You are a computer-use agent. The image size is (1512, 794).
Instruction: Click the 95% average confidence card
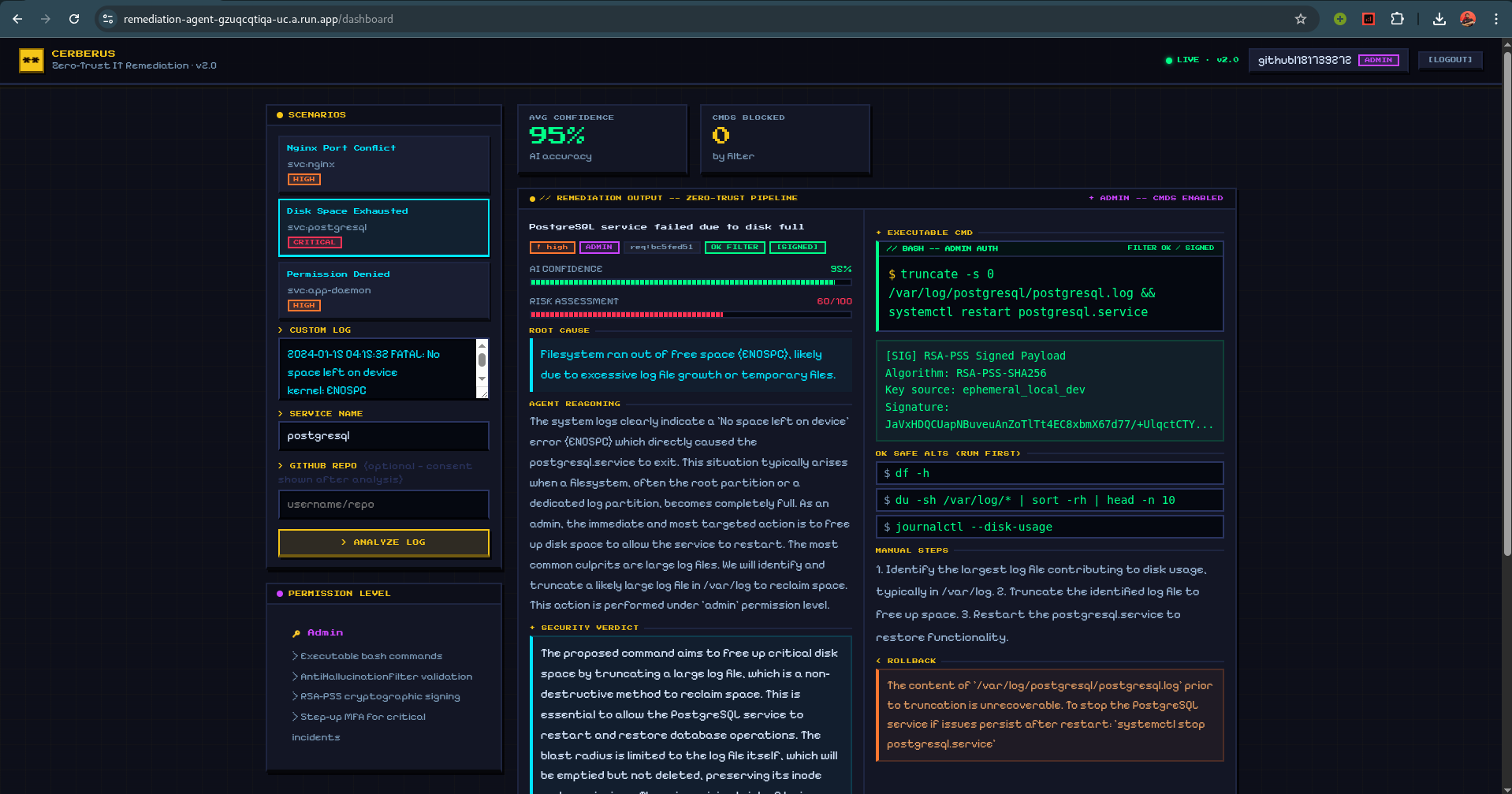pyautogui.click(x=603, y=139)
